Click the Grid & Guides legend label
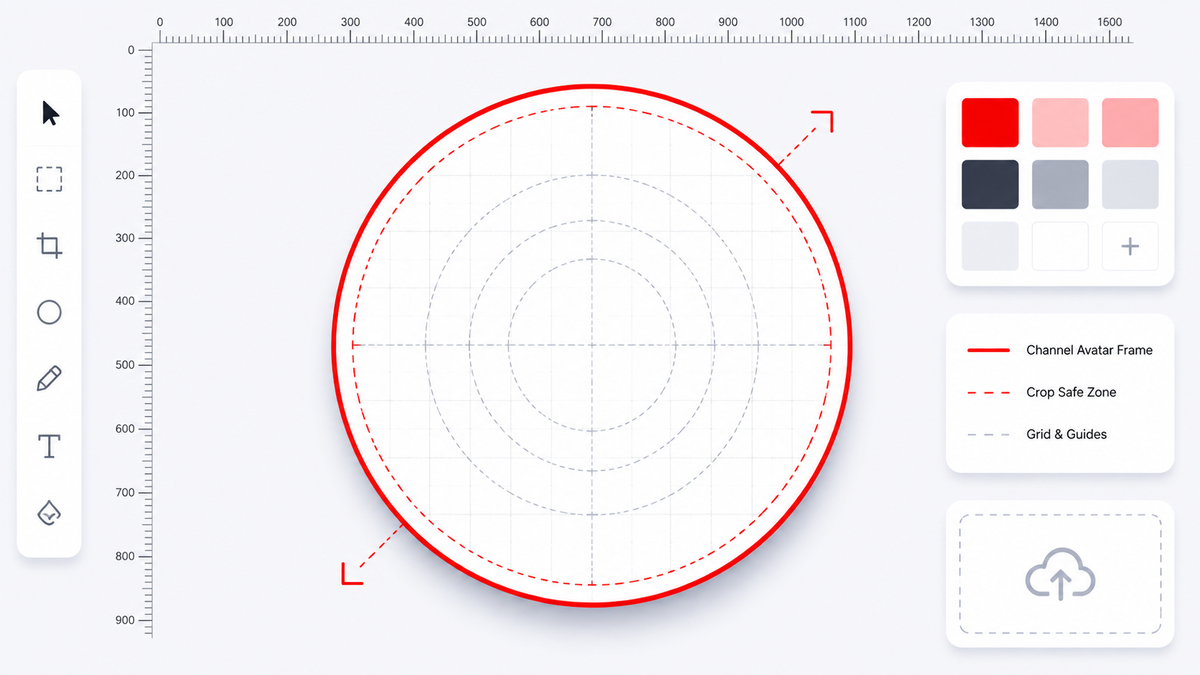Screen dimensions: 1200x675 [x=1066, y=434]
